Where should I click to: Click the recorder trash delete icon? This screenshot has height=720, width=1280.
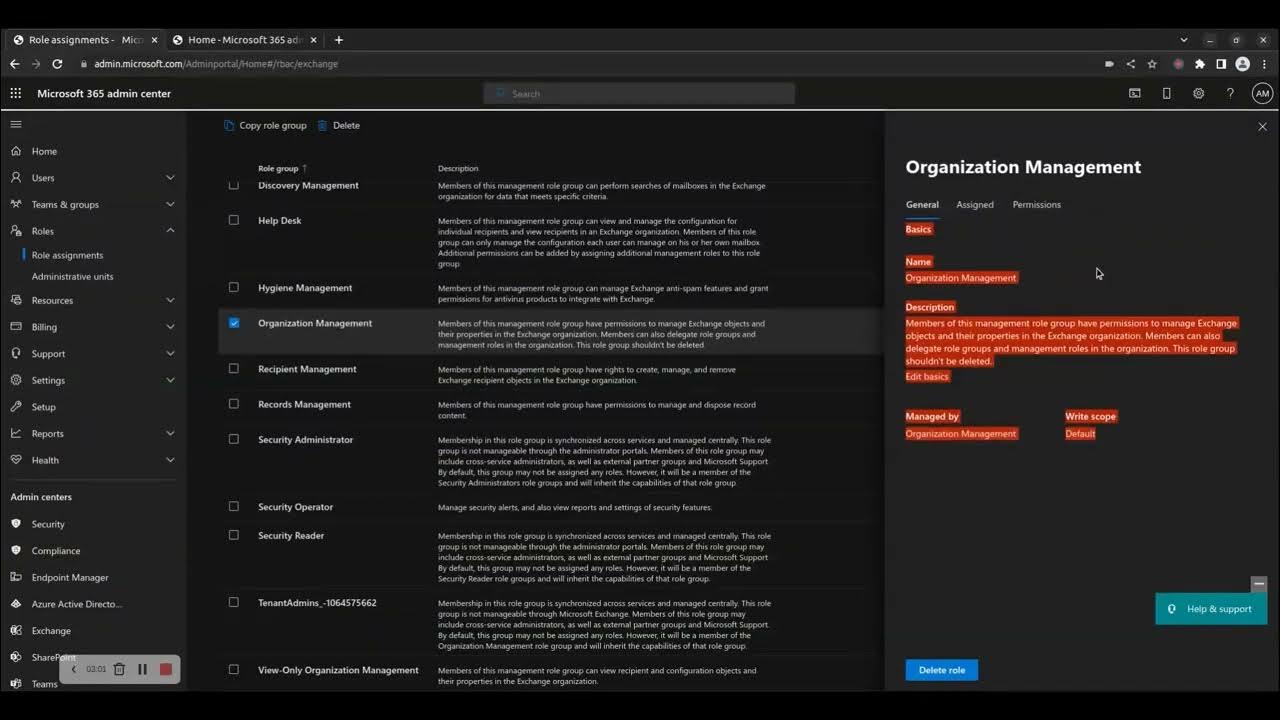pyautogui.click(x=119, y=669)
